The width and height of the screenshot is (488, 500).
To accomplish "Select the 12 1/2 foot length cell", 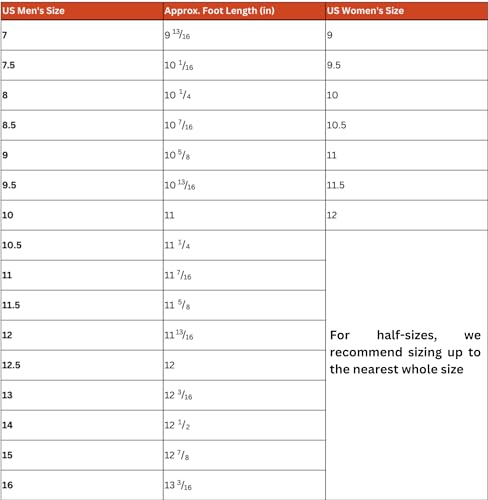I will pos(244,425).
